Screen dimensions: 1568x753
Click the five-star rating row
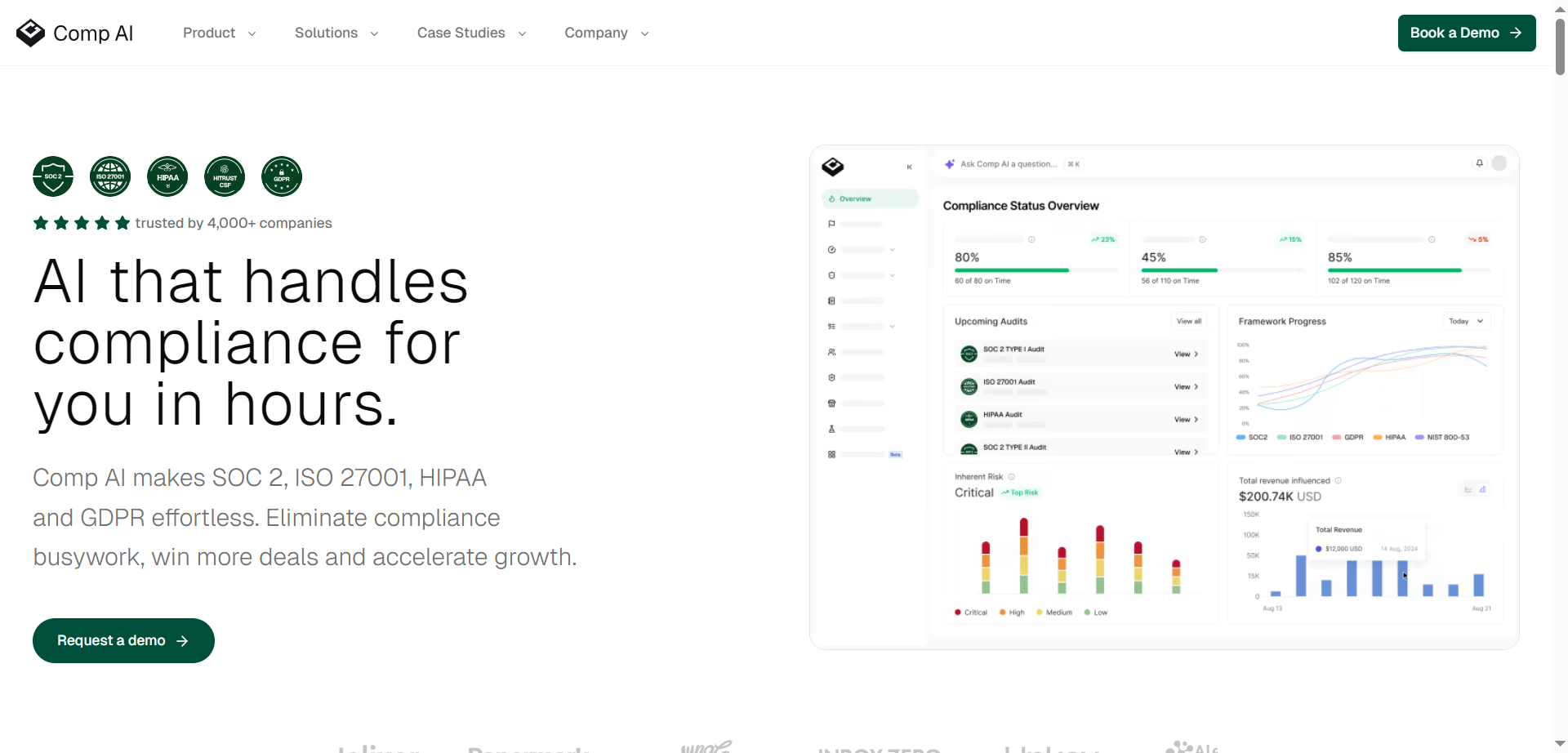82,223
